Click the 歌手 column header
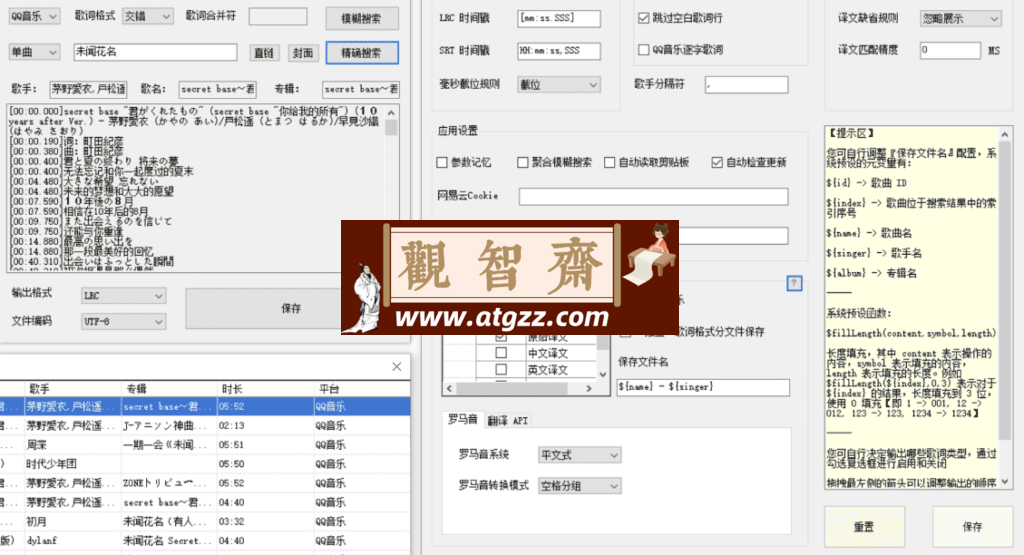The height and width of the screenshot is (555, 1024). point(72,388)
